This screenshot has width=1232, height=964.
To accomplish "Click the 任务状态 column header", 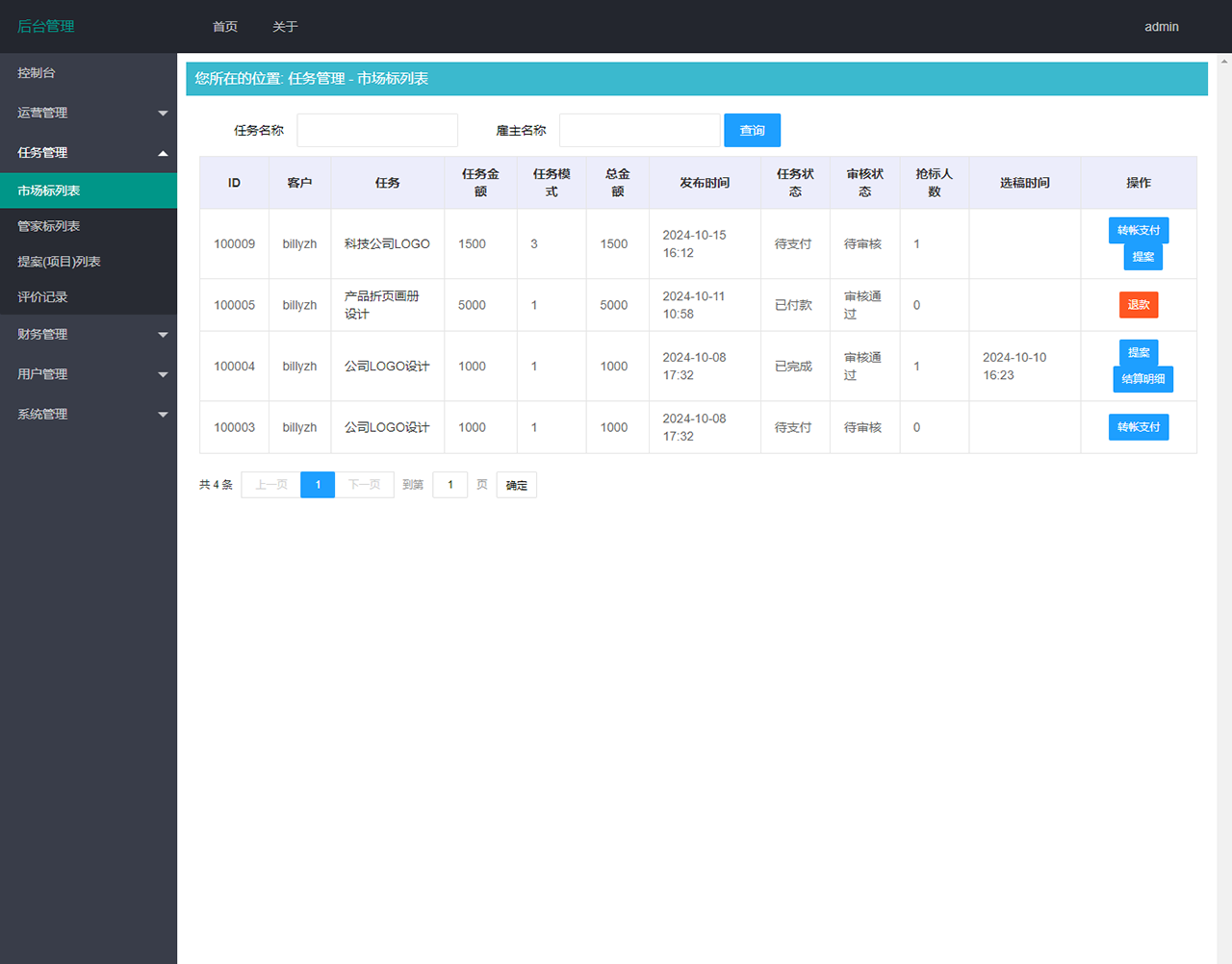I will [795, 183].
